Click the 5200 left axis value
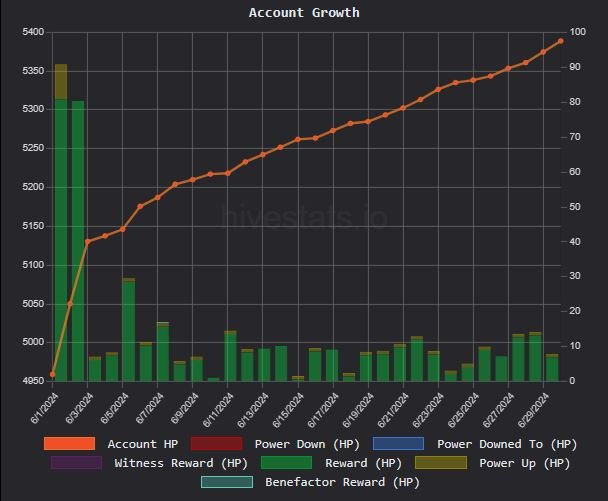 pos(33,187)
